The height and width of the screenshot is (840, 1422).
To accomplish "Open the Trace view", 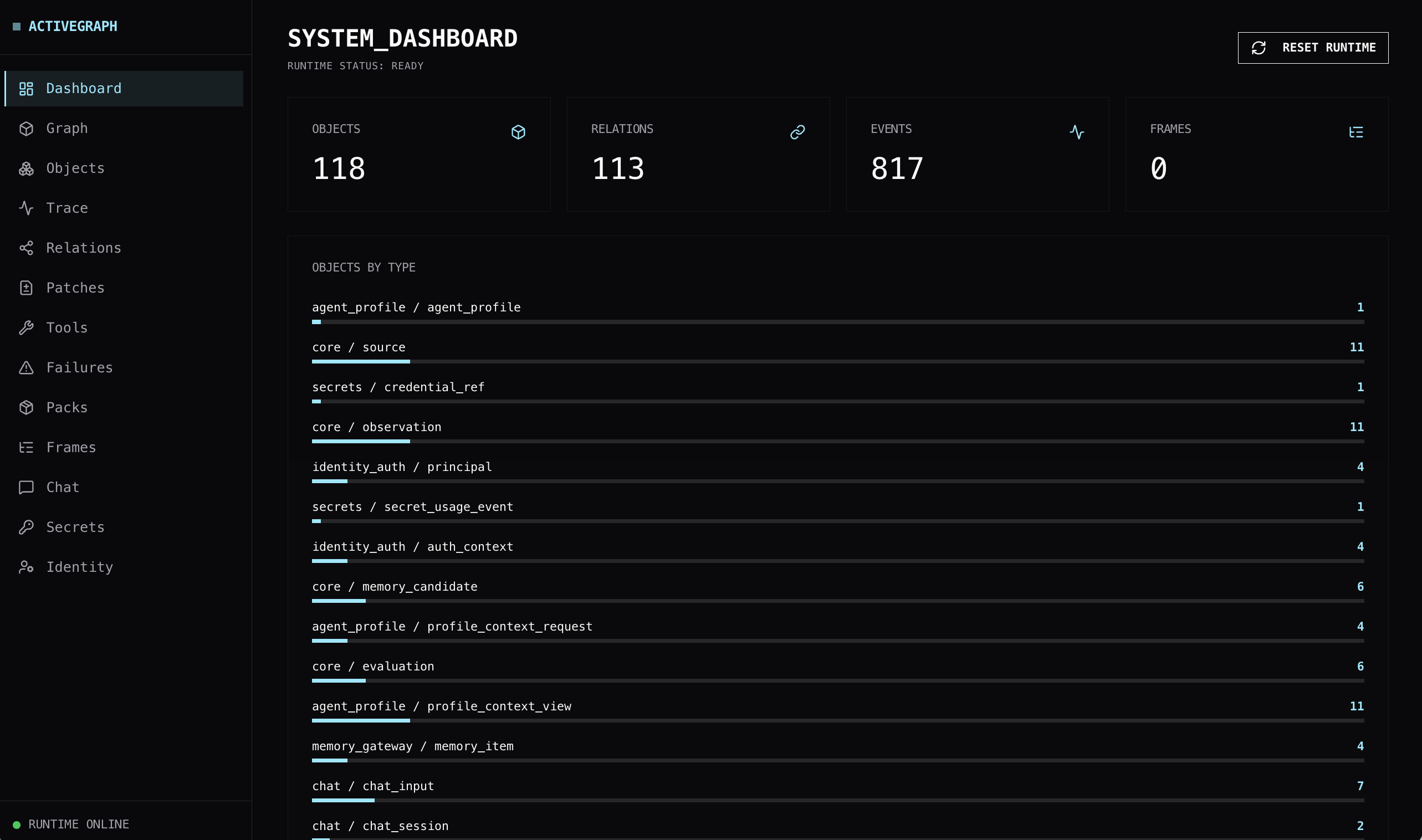I will pyautogui.click(x=124, y=208).
